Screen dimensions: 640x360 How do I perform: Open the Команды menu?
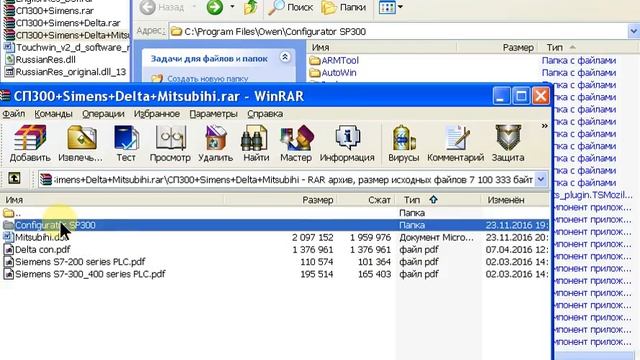(53, 114)
